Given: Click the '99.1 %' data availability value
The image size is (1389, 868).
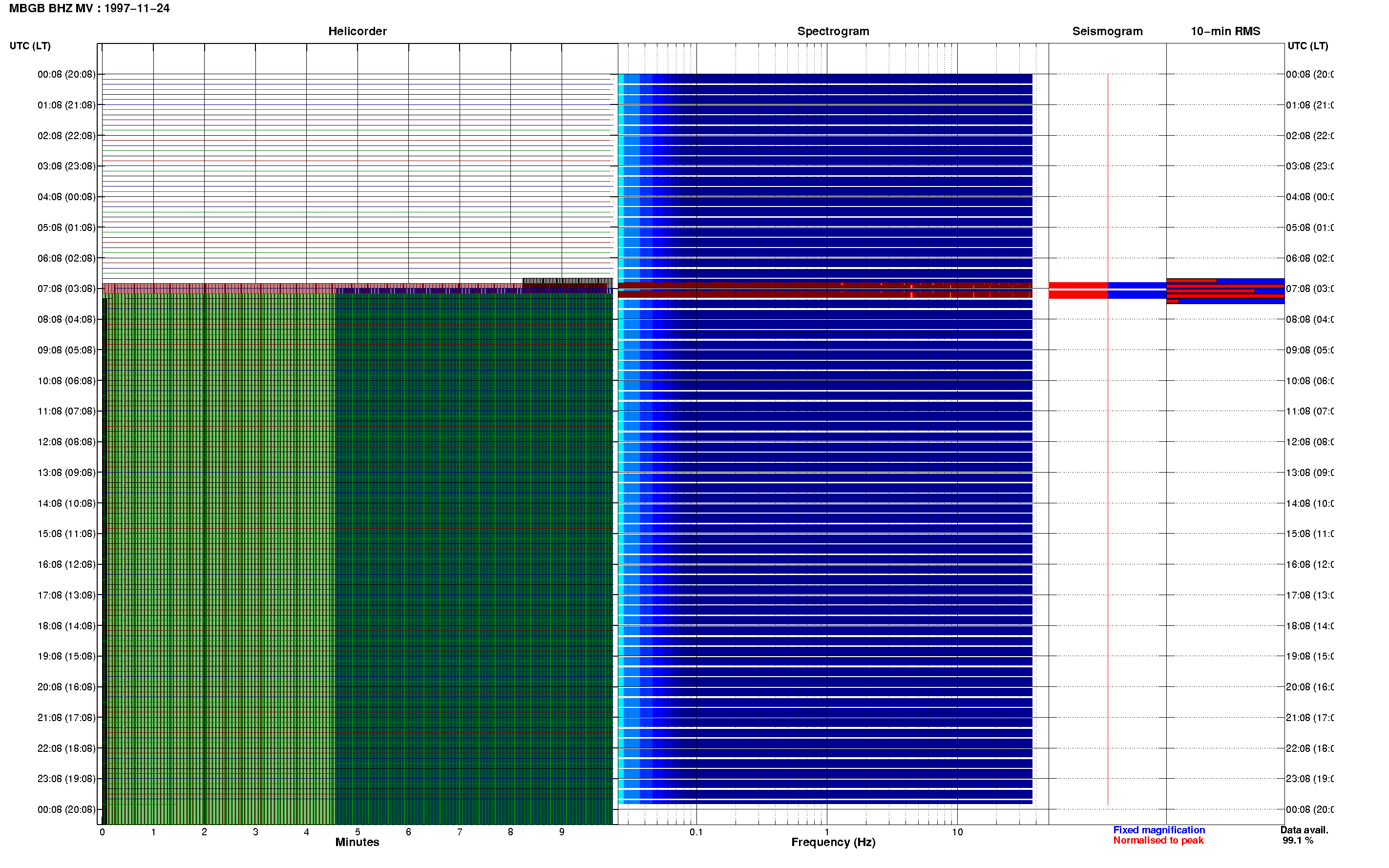Looking at the screenshot, I should pos(1298,841).
